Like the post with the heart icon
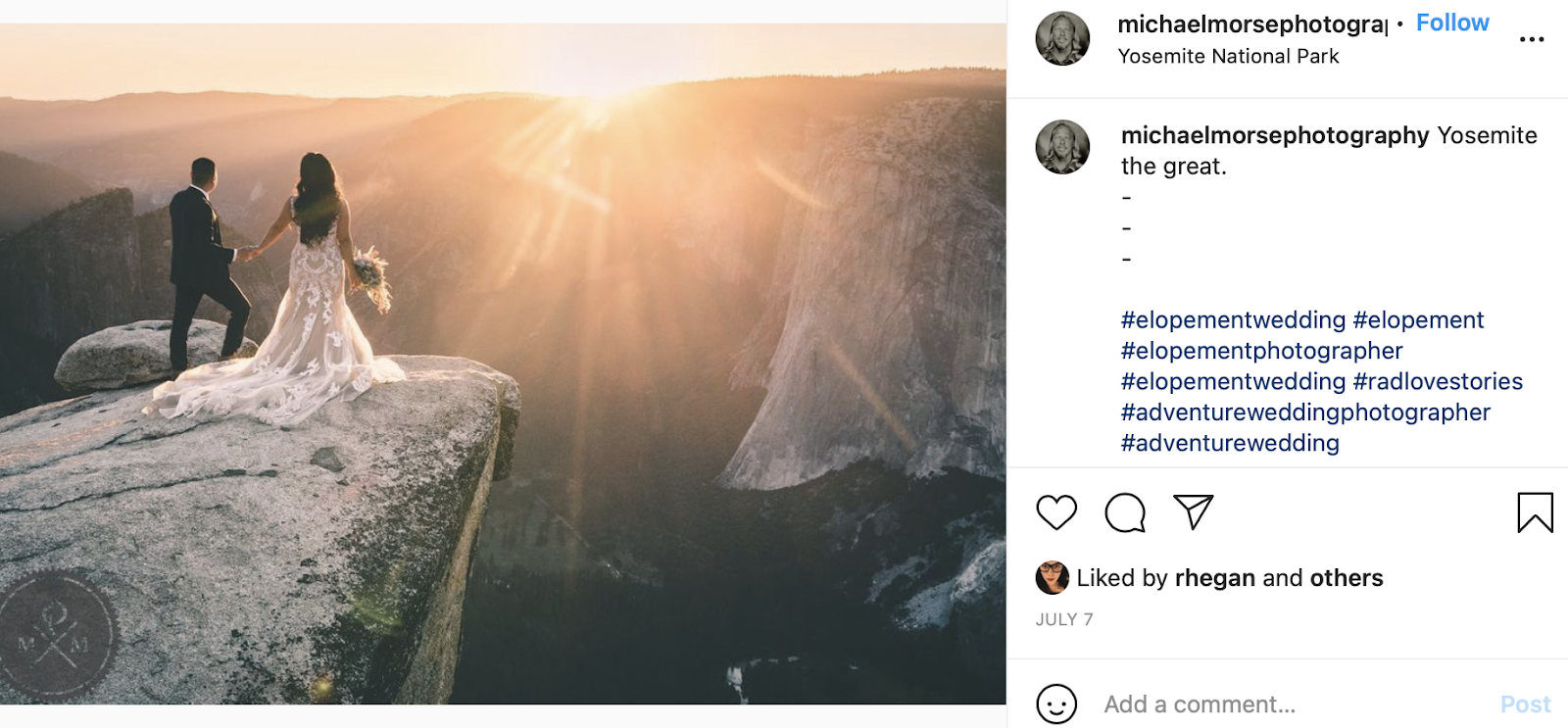The width and height of the screenshot is (1568, 728). (1055, 512)
